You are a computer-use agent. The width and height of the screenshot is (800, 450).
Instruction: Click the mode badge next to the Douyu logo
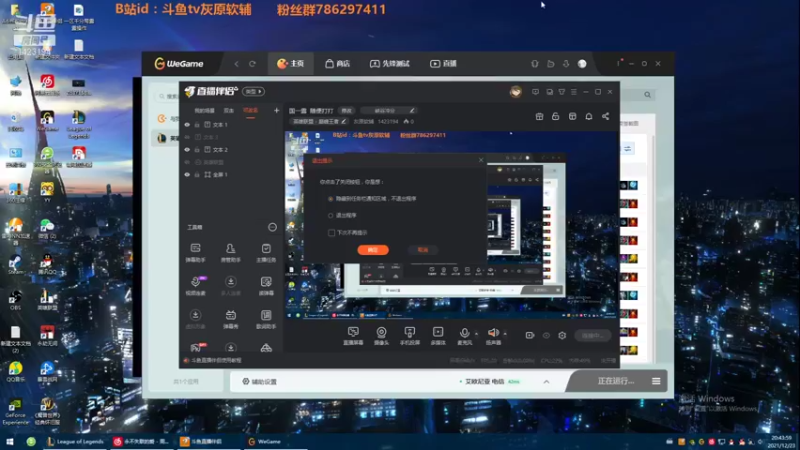pyautogui.click(x=253, y=91)
